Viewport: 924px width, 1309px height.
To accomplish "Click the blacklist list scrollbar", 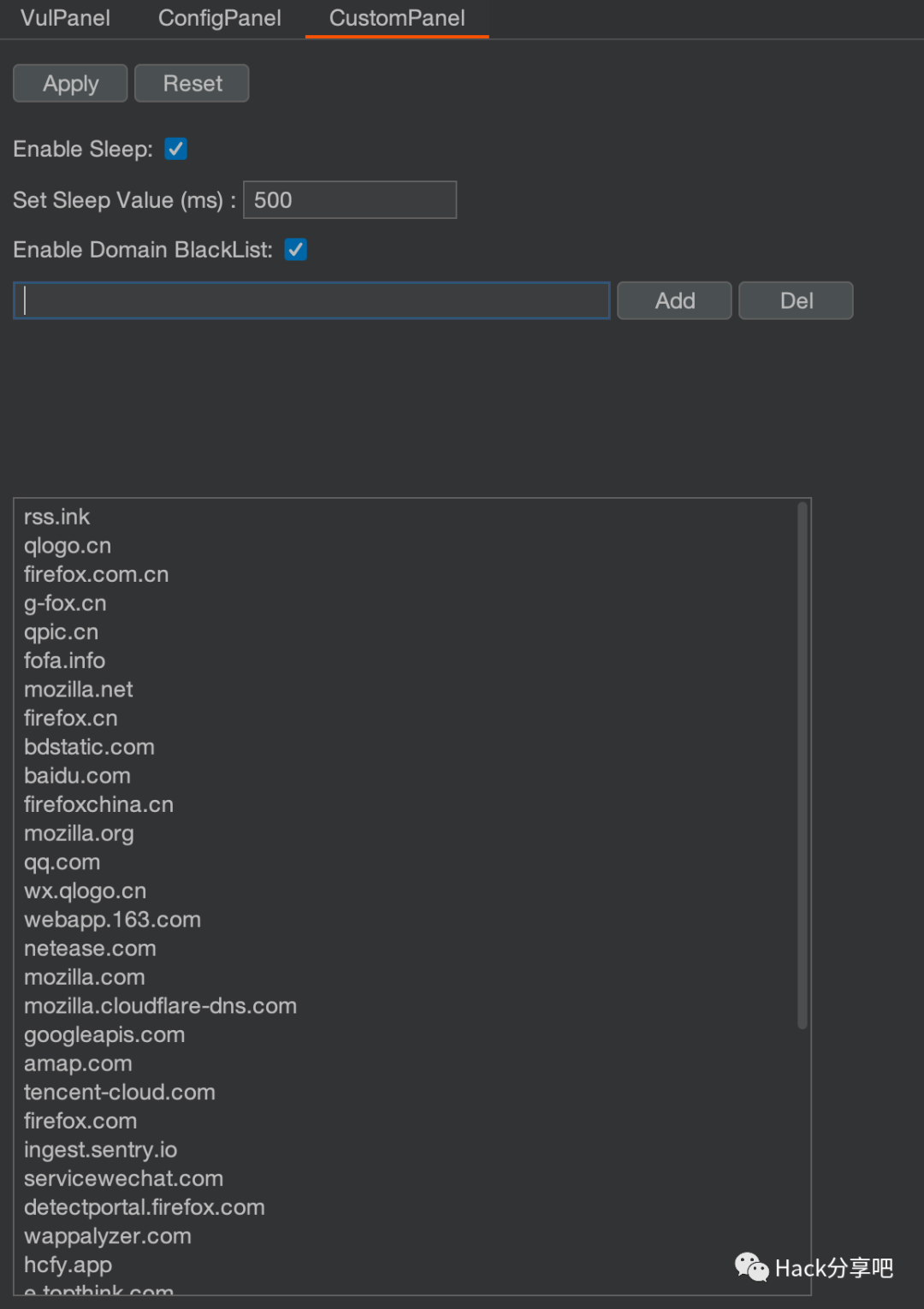I will tap(803, 766).
